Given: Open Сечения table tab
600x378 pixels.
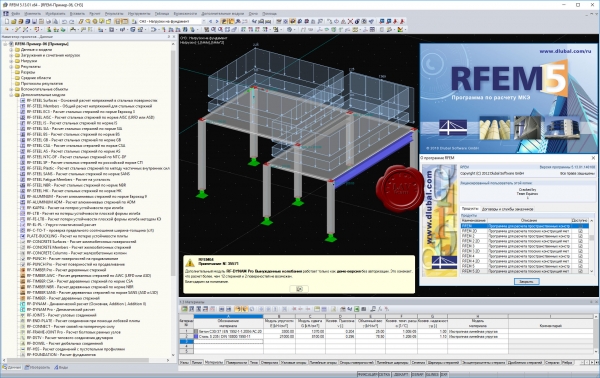Looking at the screenshot, I should (x=418, y=362).
